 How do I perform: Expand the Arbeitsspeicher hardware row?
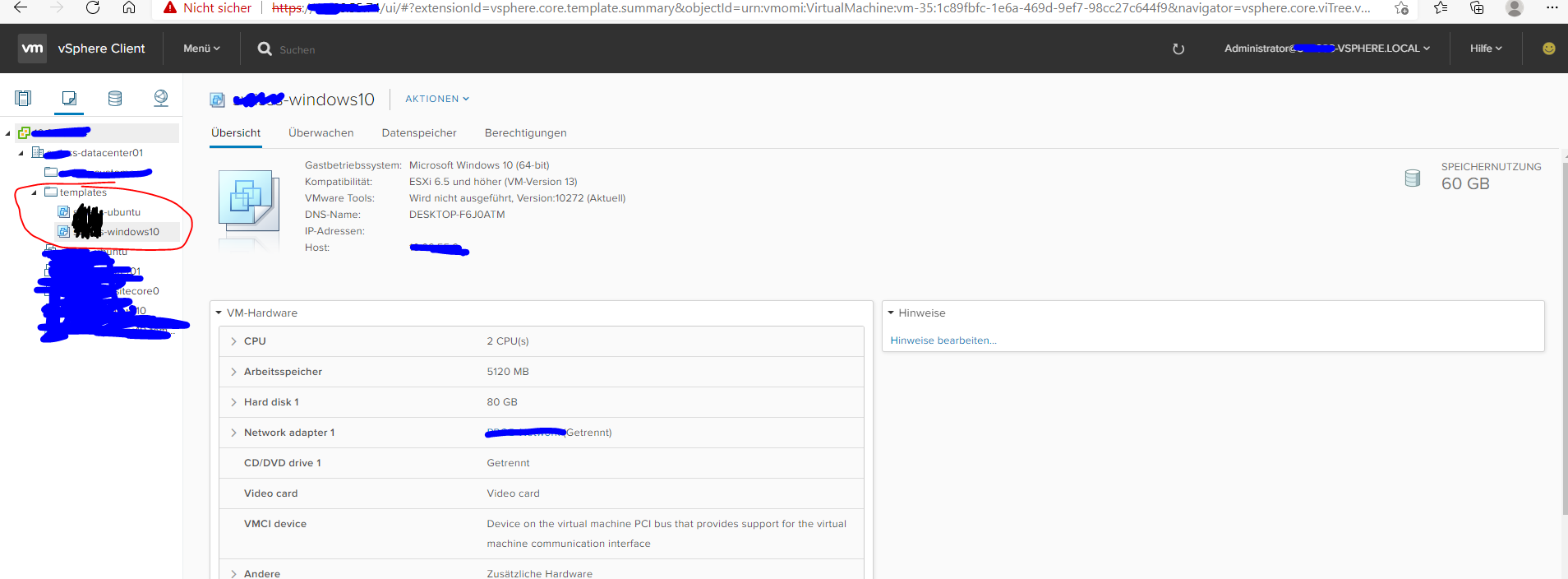point(233,372)
